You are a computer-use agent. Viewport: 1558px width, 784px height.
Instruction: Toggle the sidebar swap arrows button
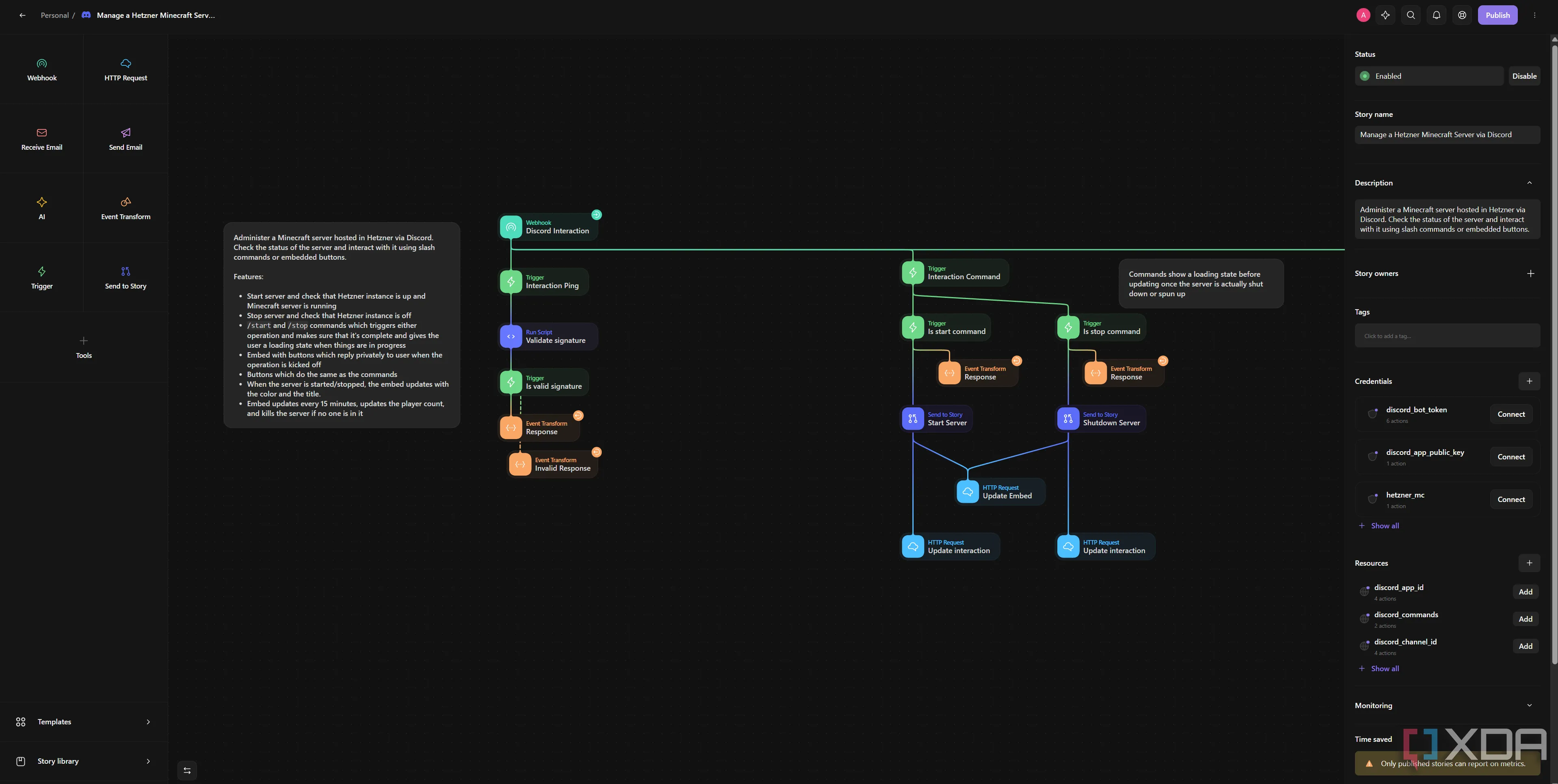tap(187, 770)
